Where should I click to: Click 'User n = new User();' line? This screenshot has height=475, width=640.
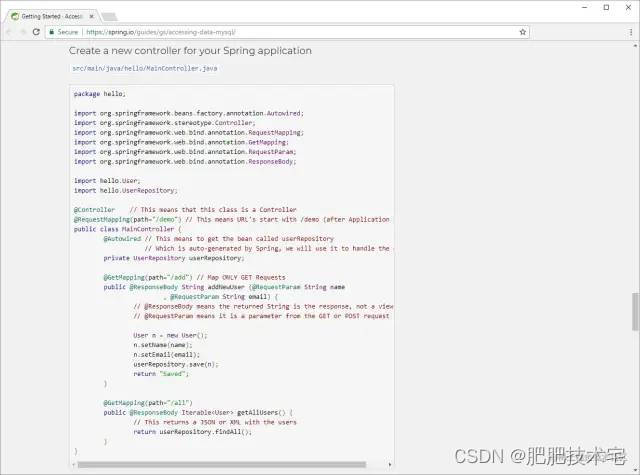pos(170,335)
